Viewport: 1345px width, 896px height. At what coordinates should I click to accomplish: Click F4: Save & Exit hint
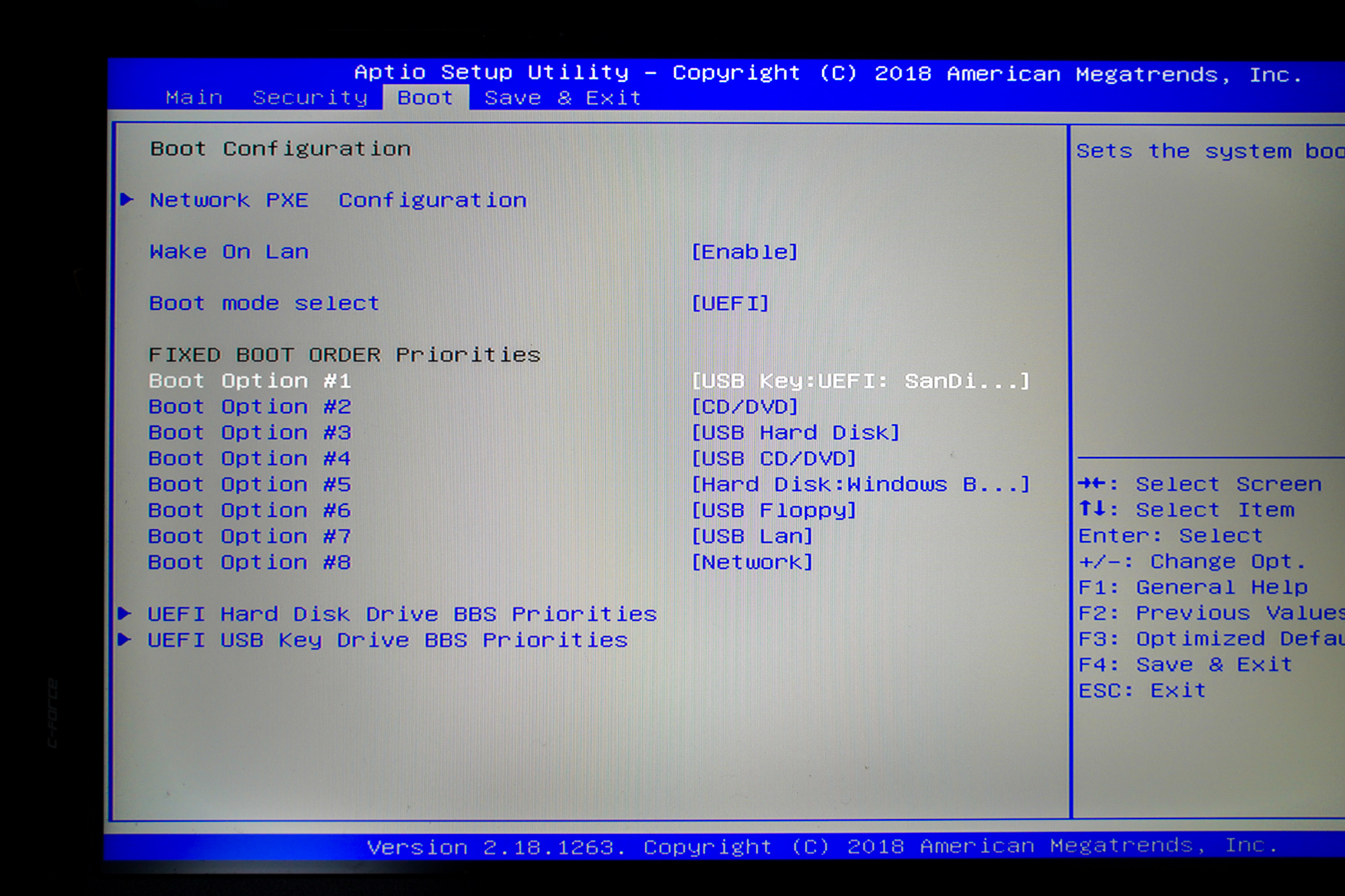1186,665
